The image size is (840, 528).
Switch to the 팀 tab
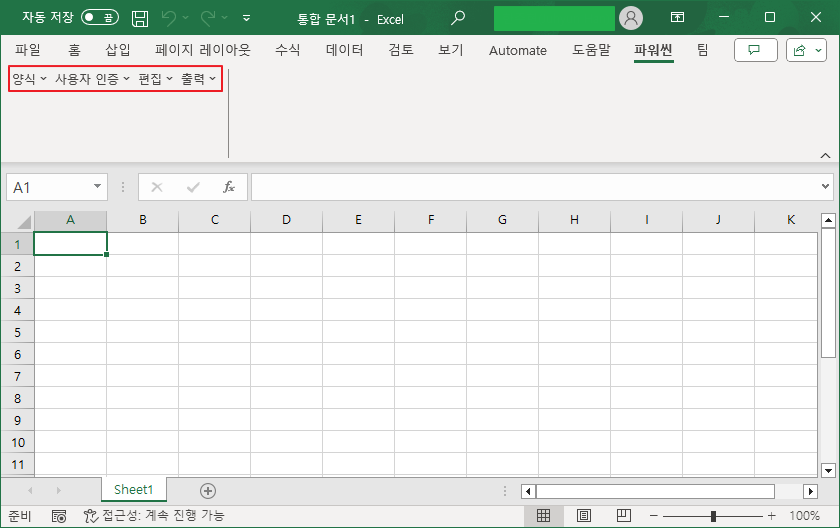(x=702, y=50)
